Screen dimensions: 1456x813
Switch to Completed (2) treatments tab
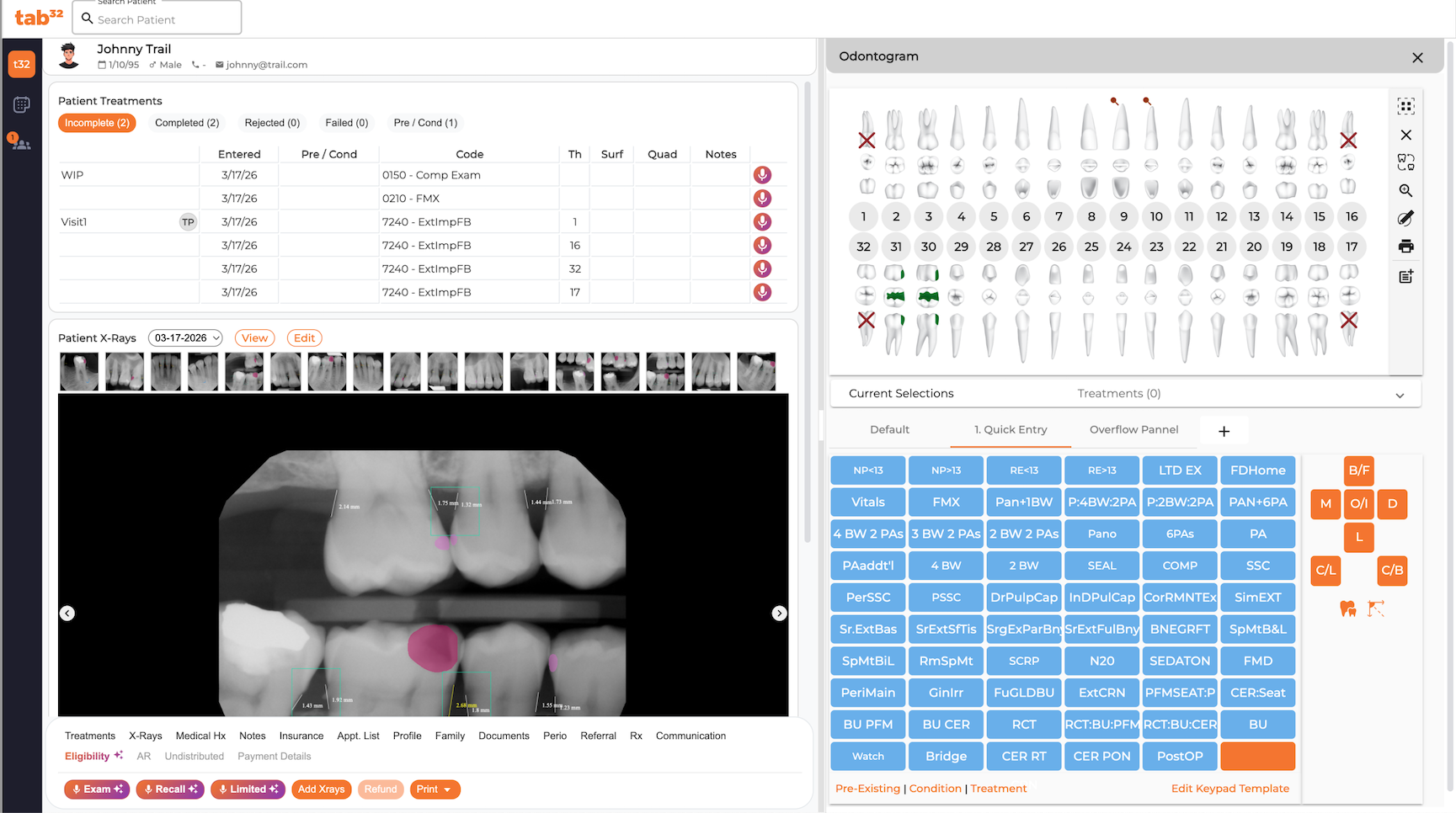coord(187,123)
